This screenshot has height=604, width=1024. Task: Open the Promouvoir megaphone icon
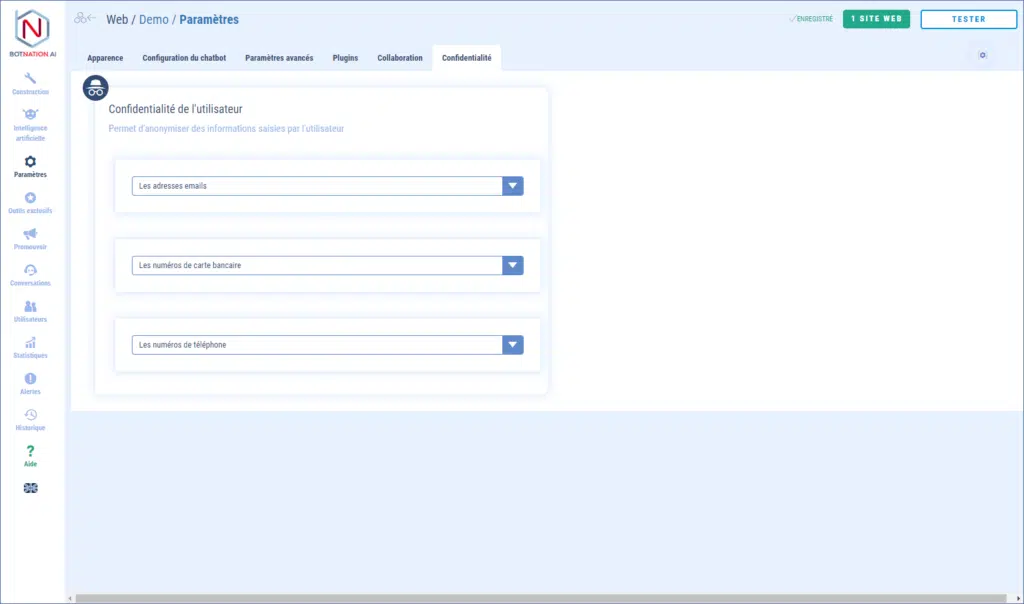tap(30, 234)
